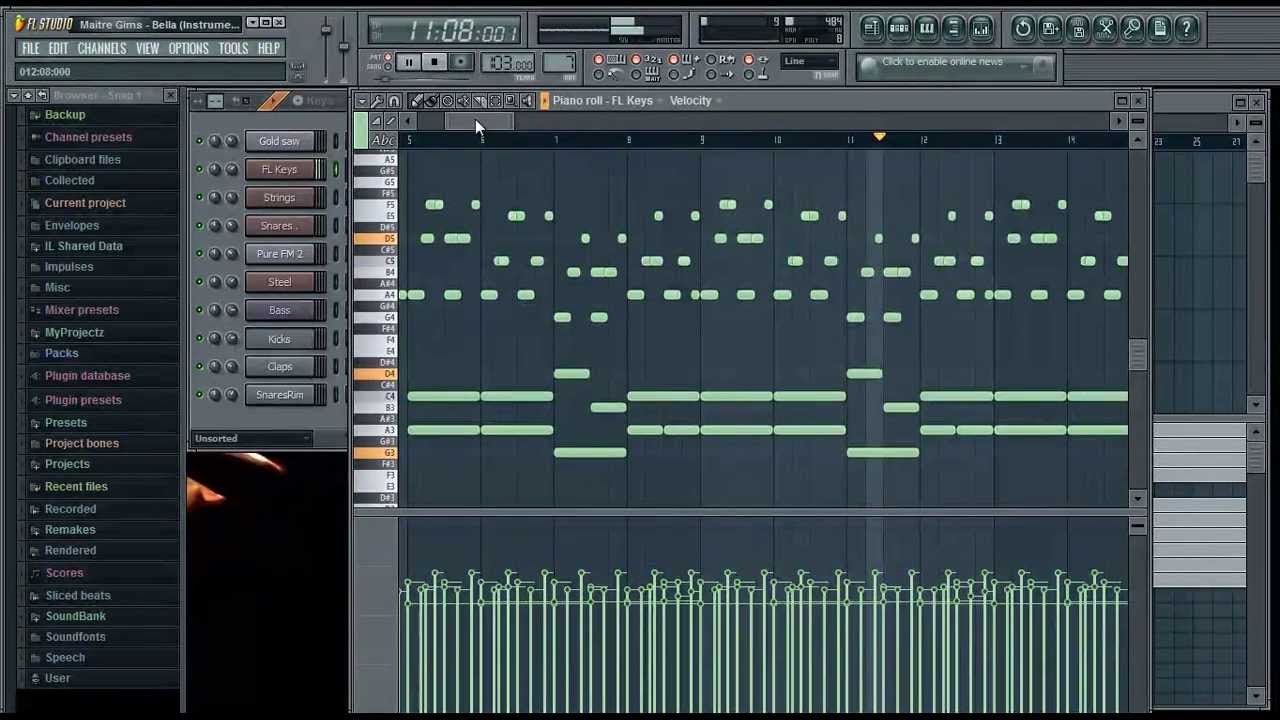The height and width of the screenshot is (720, 1280).
Task: Open the Step Sequencer view icon
Action: 899,28
